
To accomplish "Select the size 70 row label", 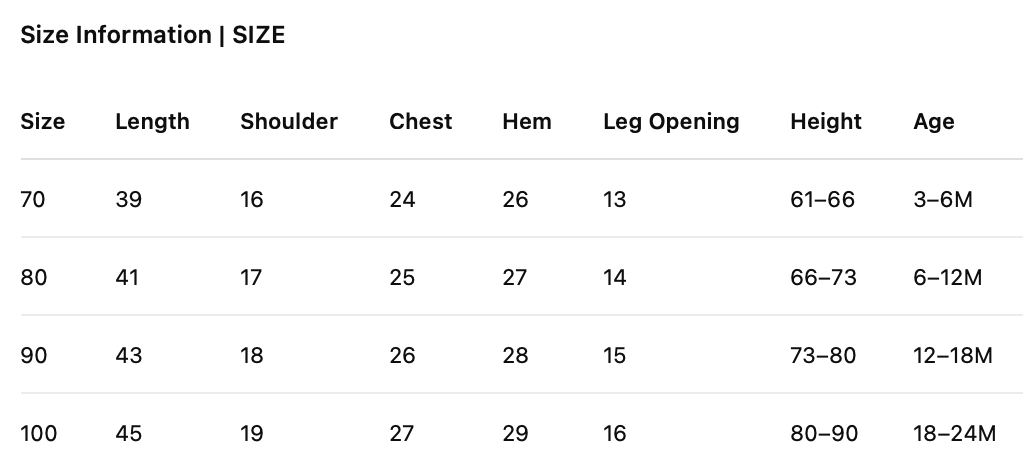I will pos(33,199).
